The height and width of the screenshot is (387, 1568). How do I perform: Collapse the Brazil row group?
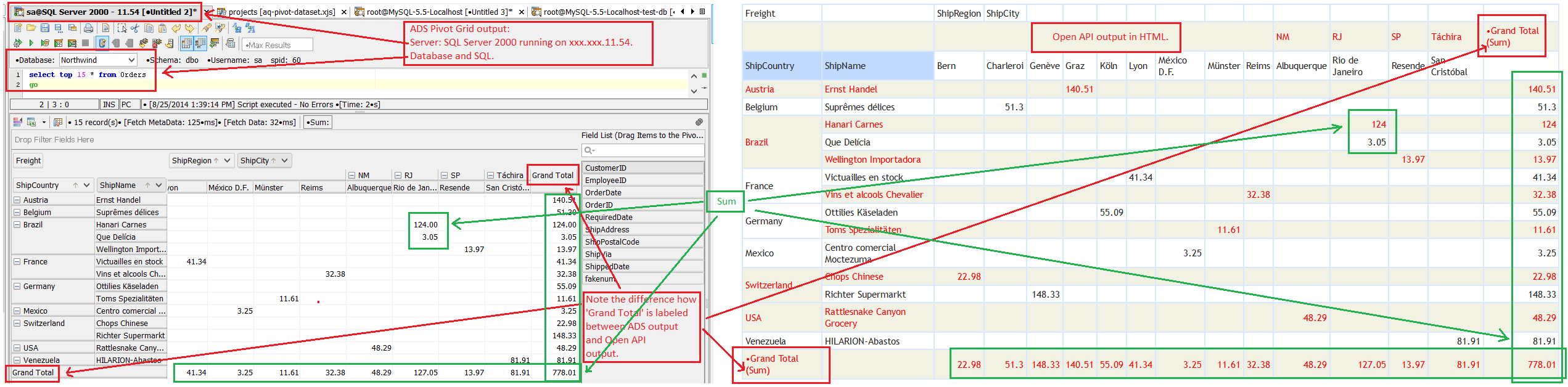point(17,225)
